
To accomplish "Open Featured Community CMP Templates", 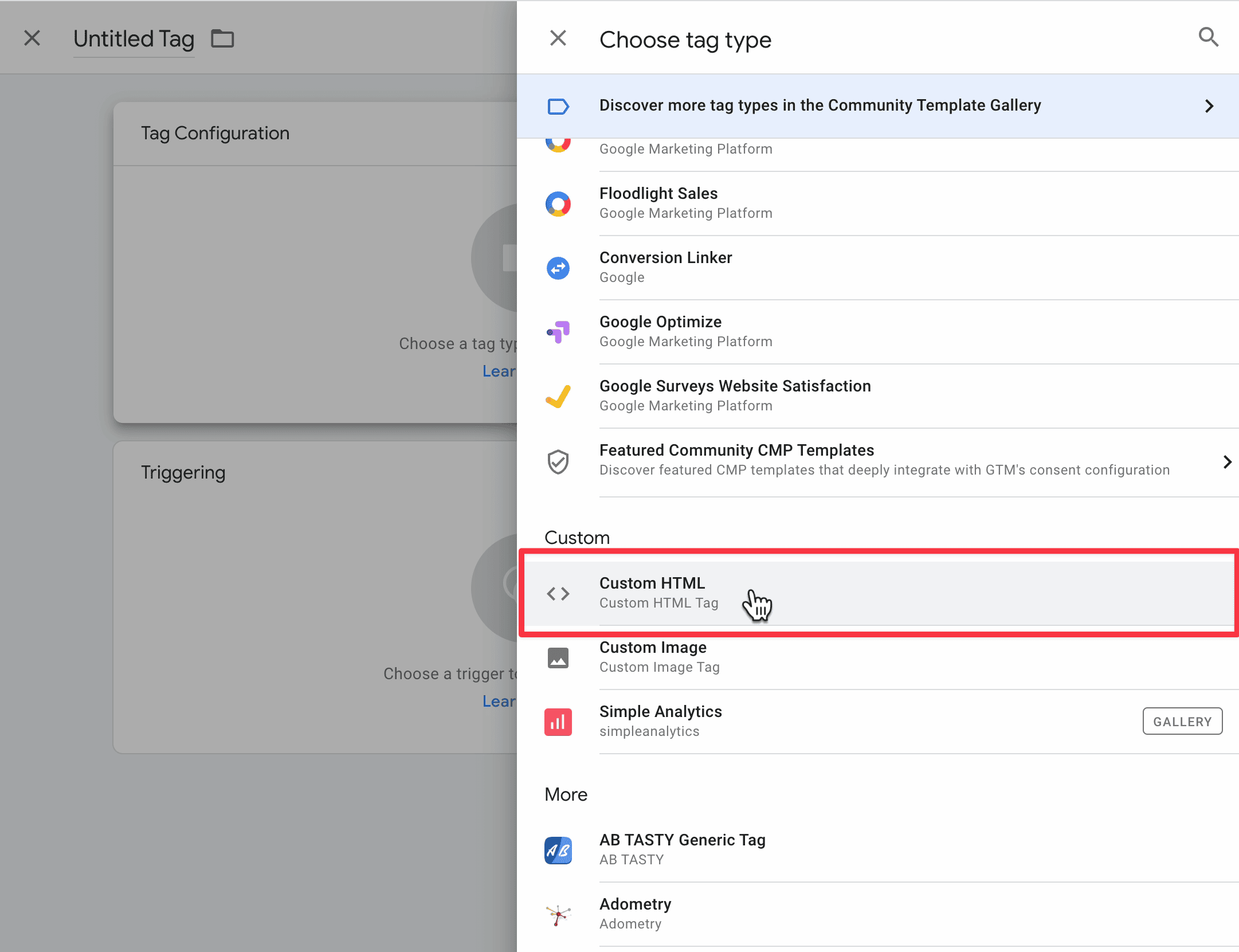I will coord(878,461).
